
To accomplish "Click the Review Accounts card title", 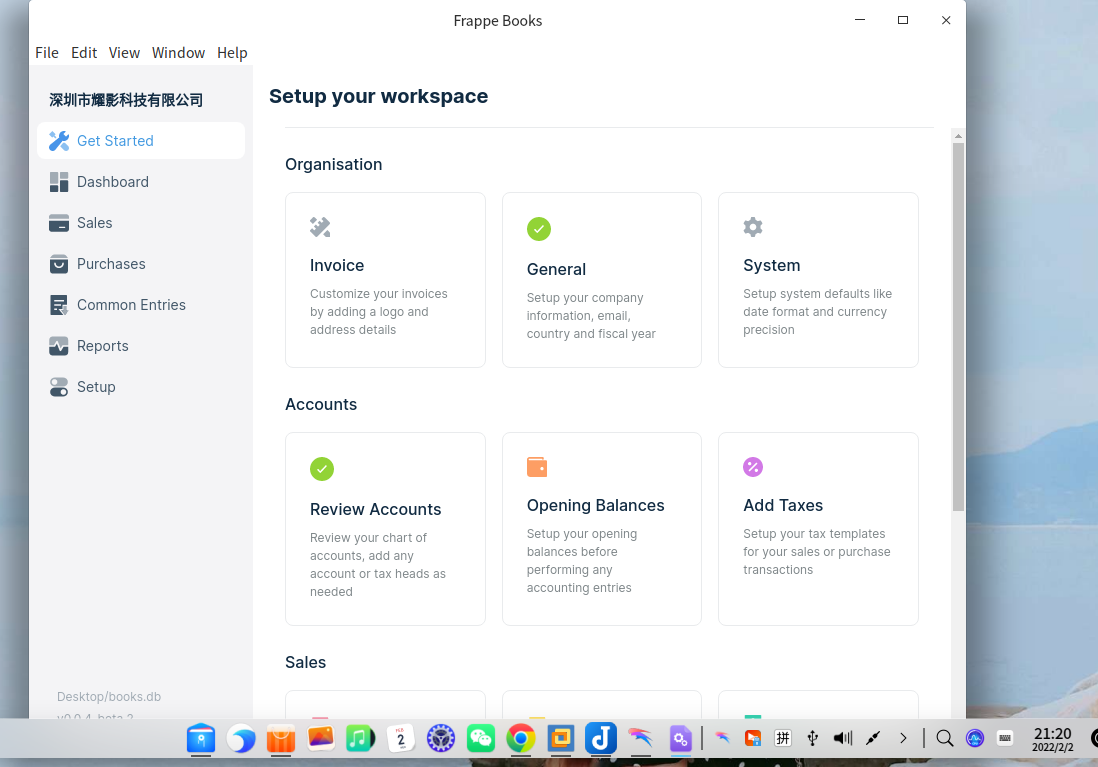I will pos(375,509).
